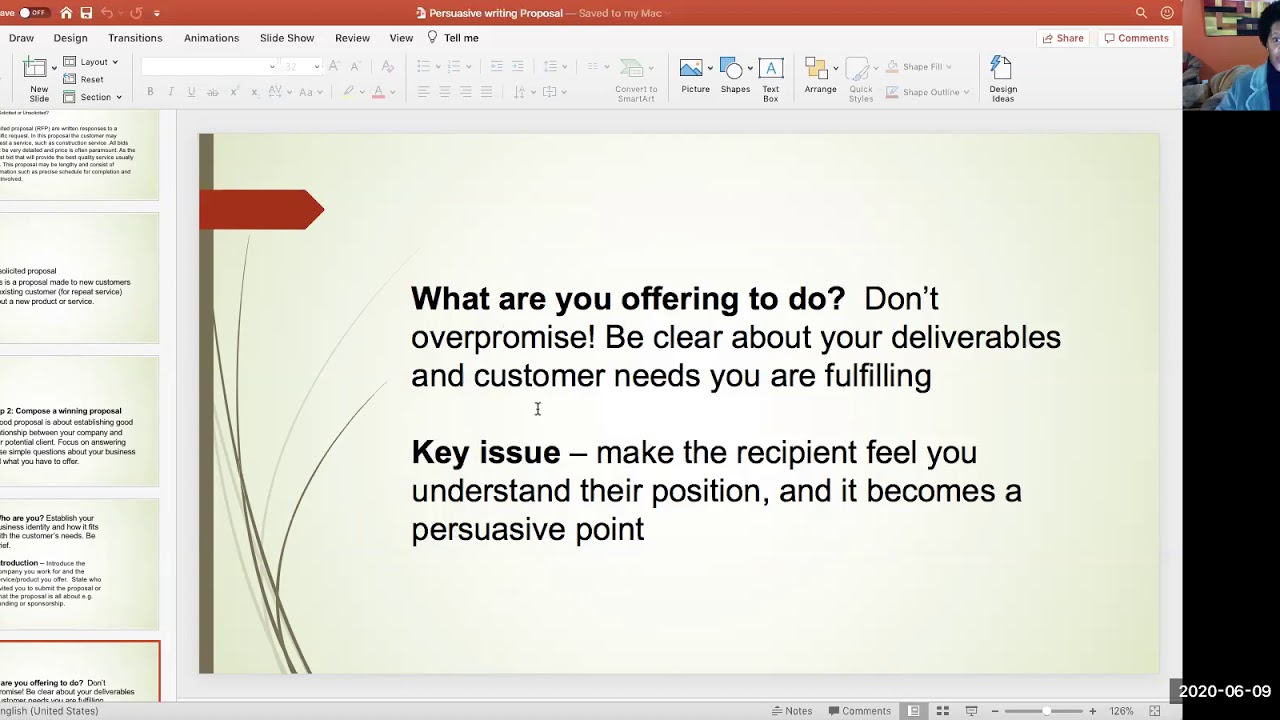Open the search magnifier in title bar
Screen dimensions: 1280x720
point(1141,13)
